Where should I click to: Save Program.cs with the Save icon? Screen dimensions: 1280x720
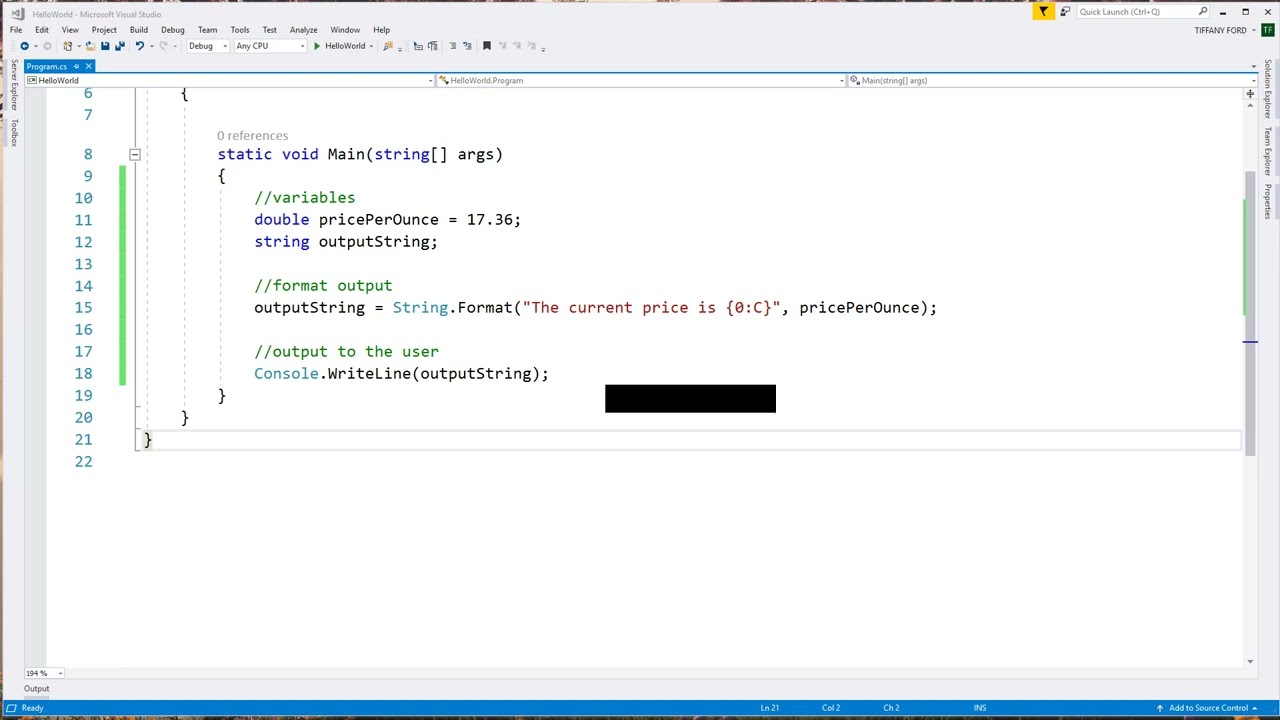click(105, 46)
